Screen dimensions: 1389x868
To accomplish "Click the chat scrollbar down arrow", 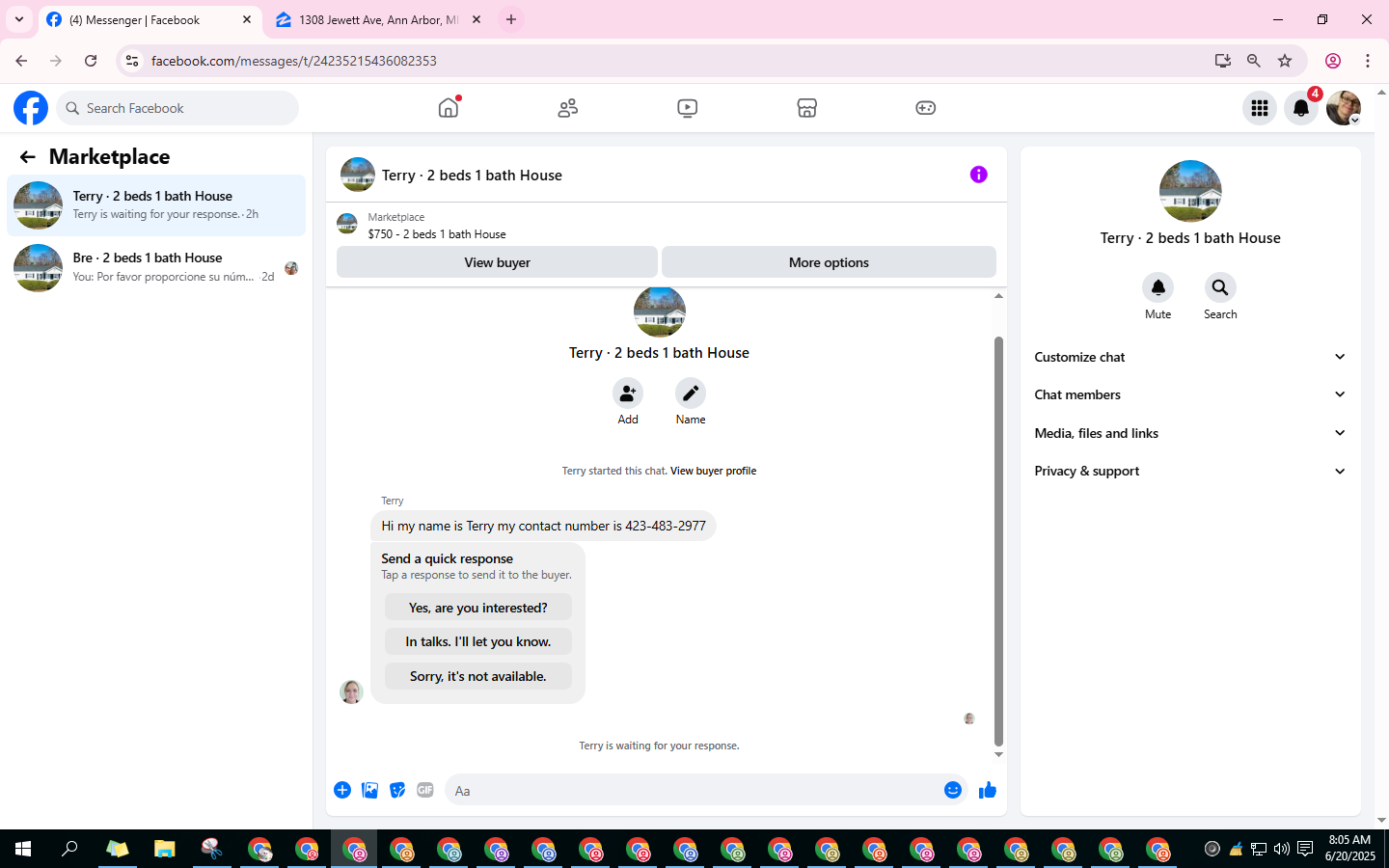I will (998, 755).
